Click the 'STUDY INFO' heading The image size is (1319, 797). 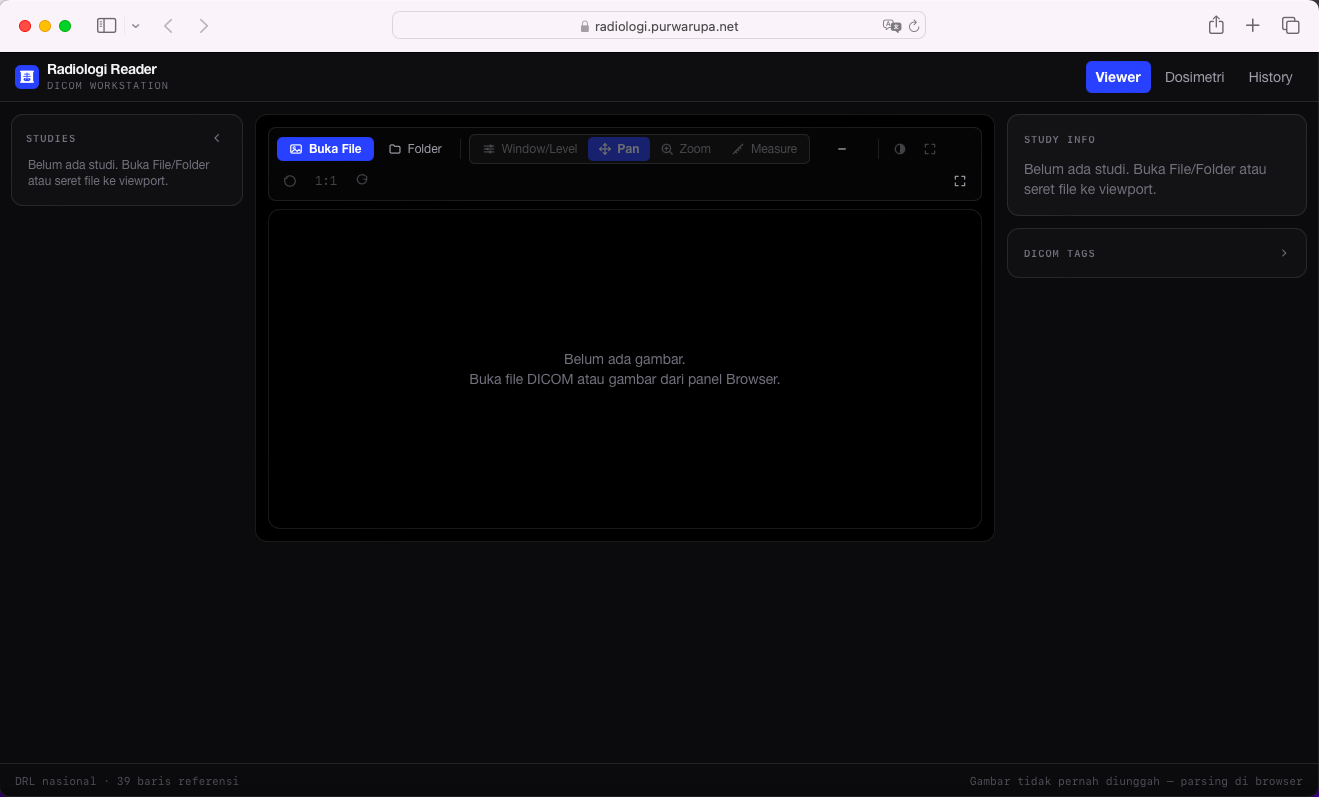[x=1059, y=140]
